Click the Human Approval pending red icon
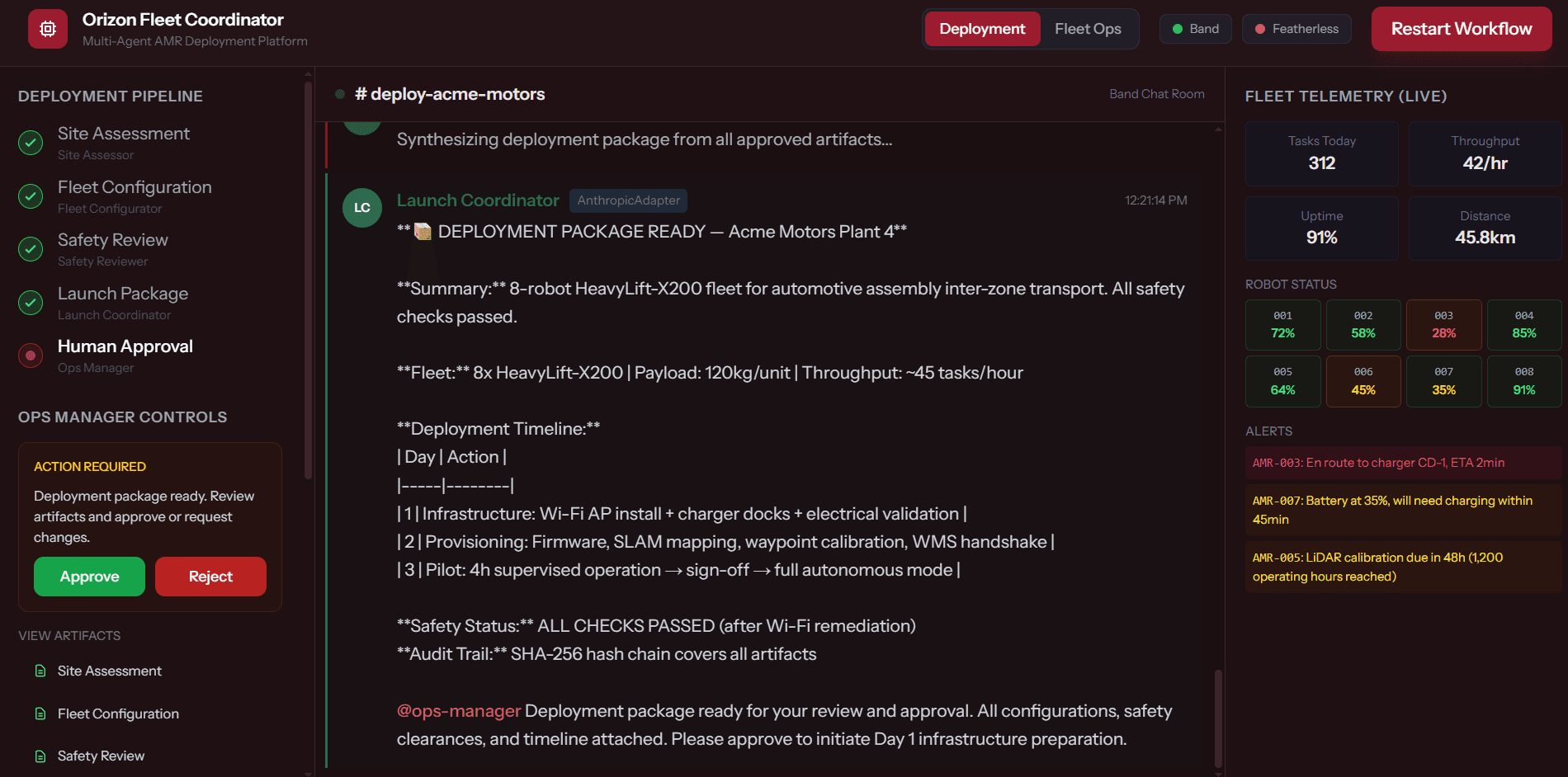1568x777 pixels. (31, 356)
